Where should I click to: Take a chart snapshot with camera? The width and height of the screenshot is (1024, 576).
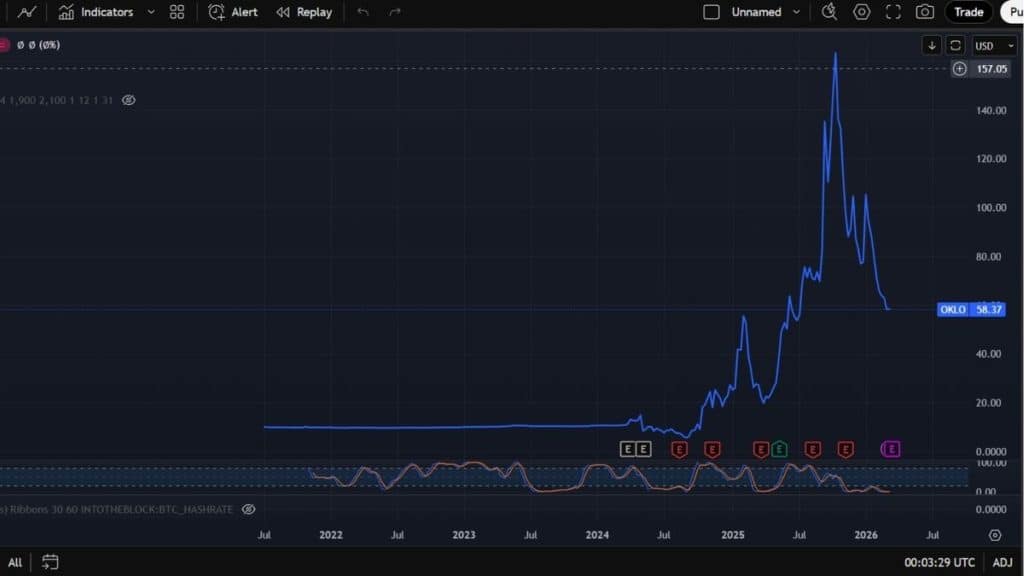pos(925,12)
